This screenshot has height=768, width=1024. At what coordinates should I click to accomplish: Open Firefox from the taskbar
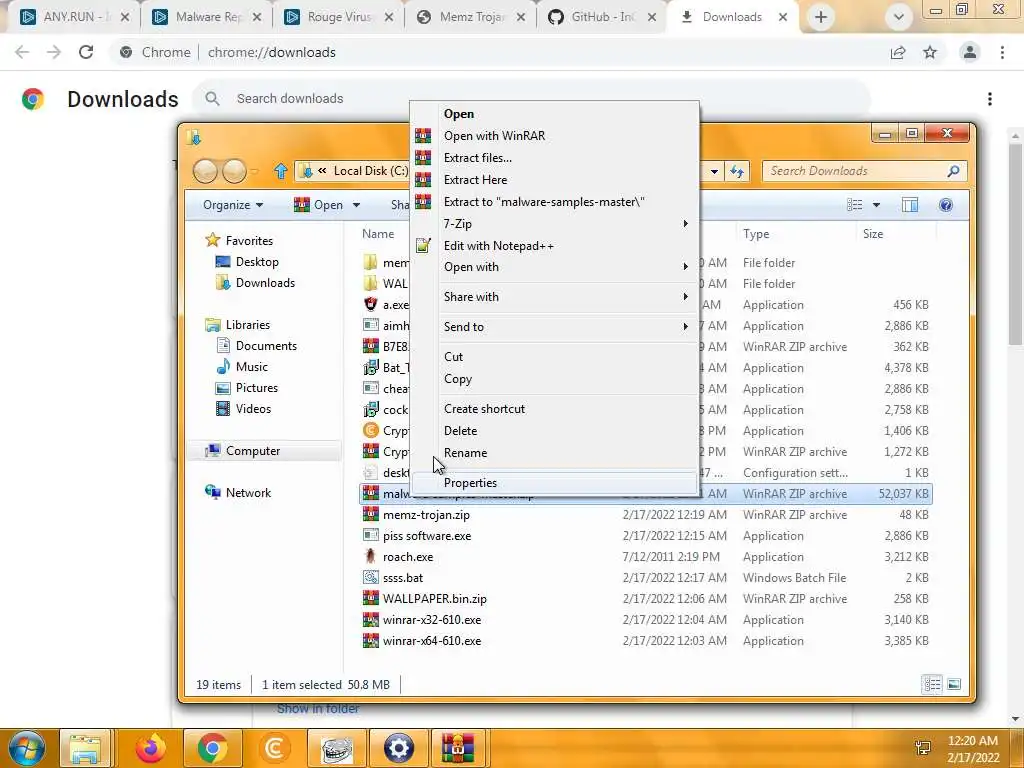point(151,748)
